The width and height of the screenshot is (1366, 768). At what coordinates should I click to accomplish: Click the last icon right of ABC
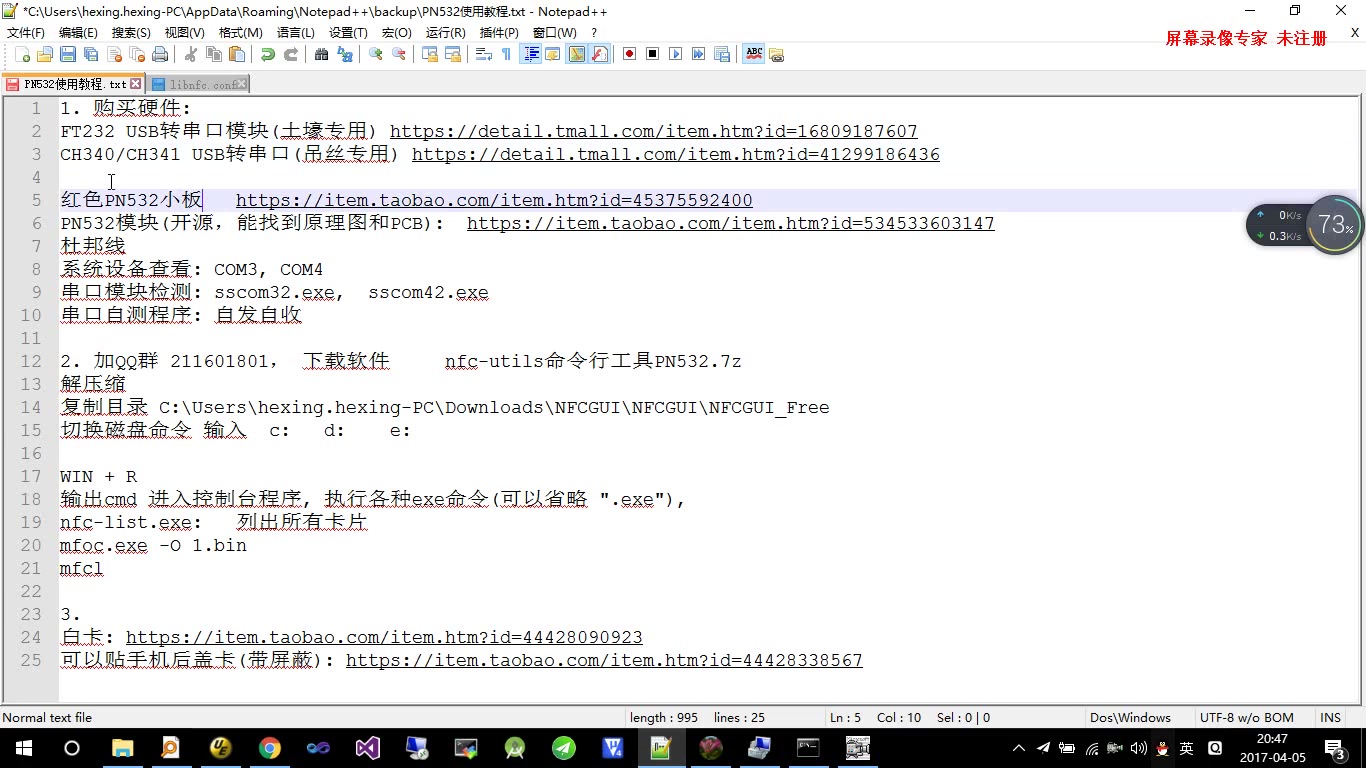776,54
